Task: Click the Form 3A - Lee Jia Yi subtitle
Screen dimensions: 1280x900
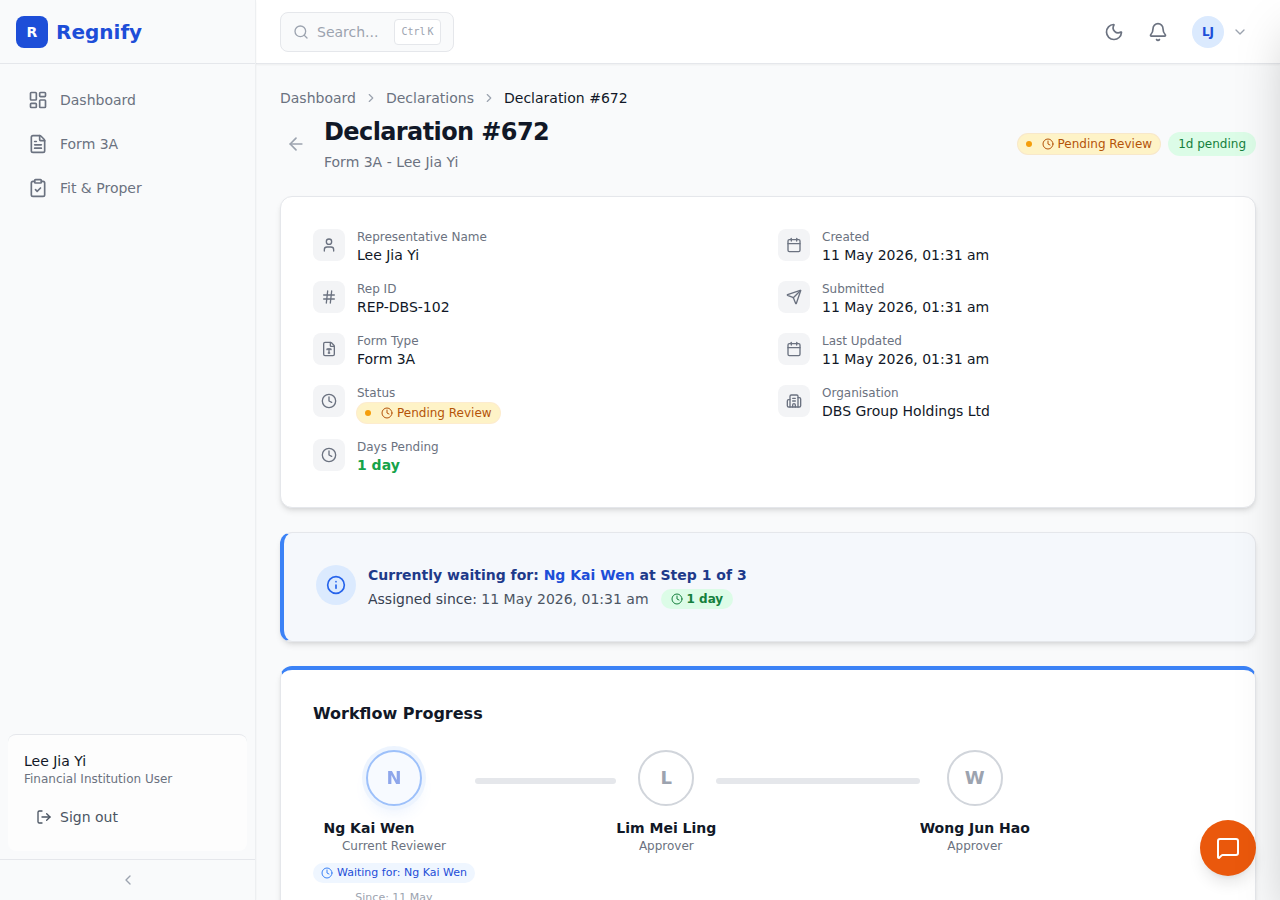Action: (391, 162)
